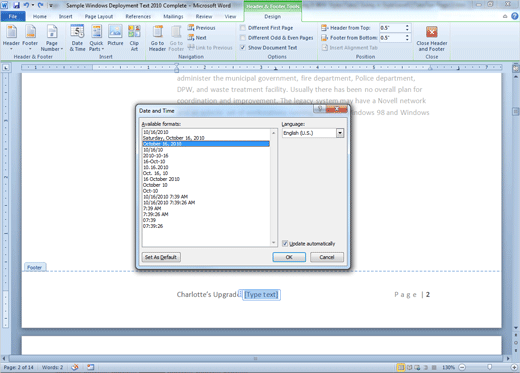Open the Page Number dropdown
Image resolution: width=520 pixels, height=373 pixels.
pos(52,38)
